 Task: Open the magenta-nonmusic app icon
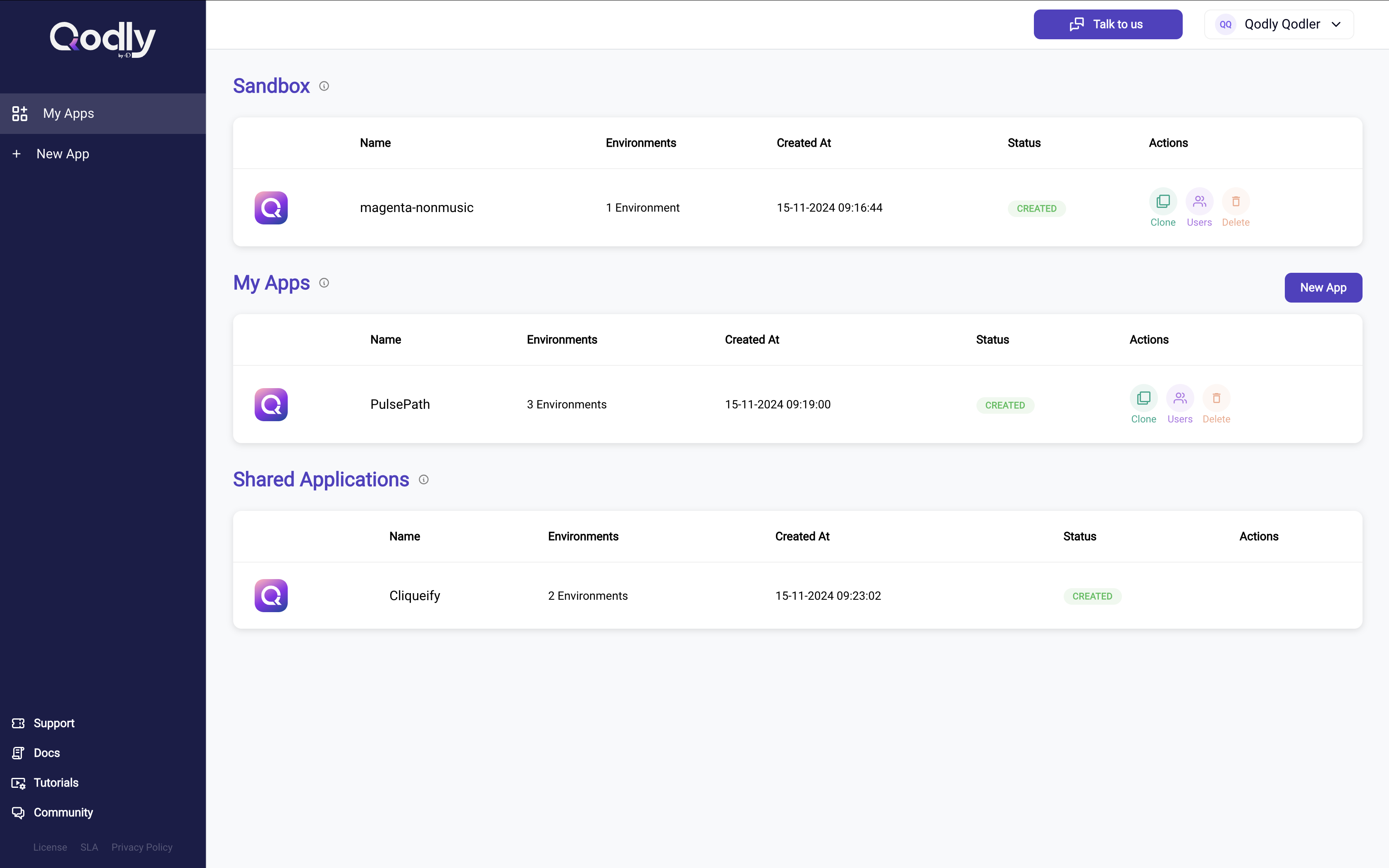click(271, 208)
